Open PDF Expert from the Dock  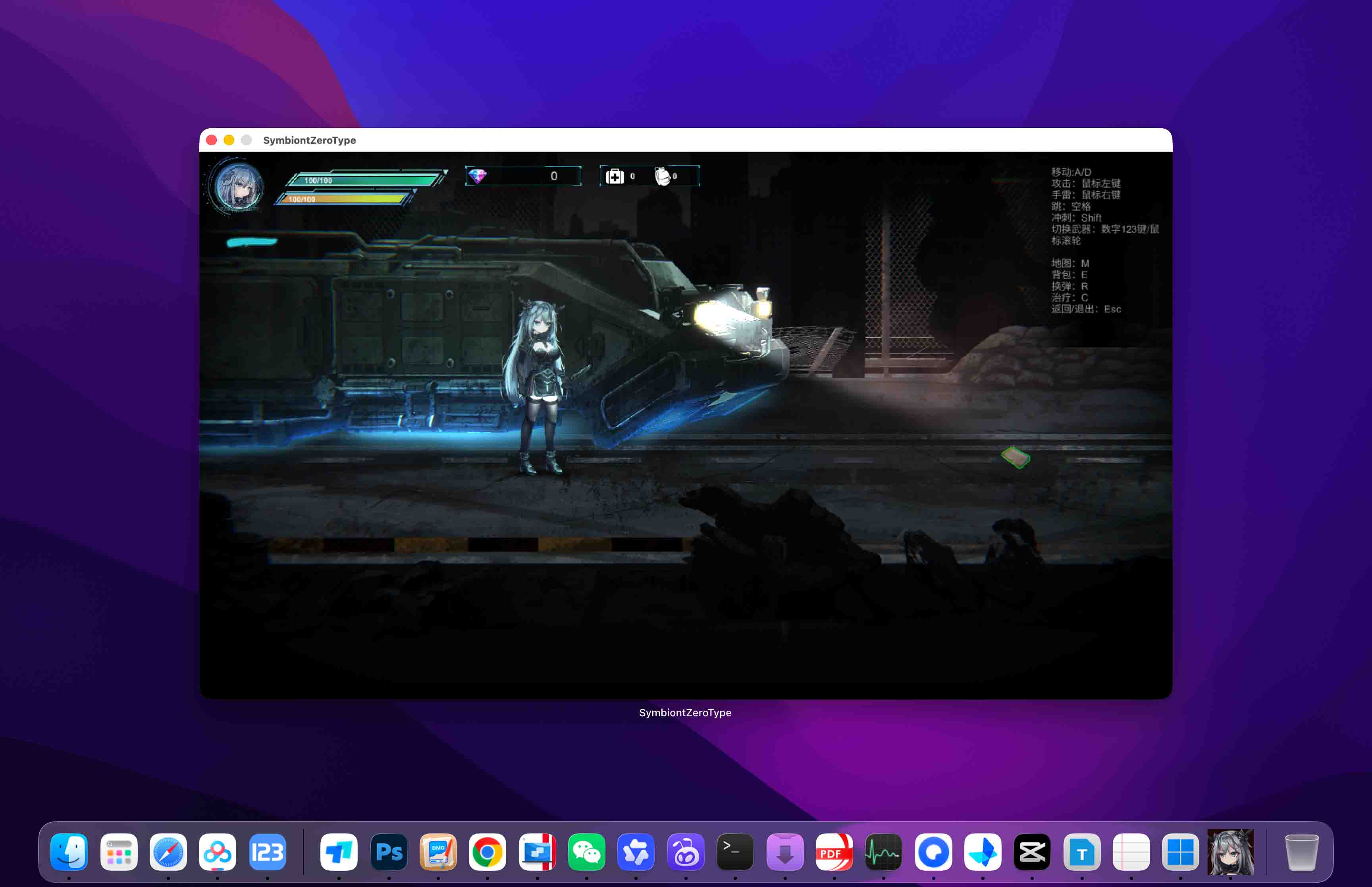pos(834,852)
